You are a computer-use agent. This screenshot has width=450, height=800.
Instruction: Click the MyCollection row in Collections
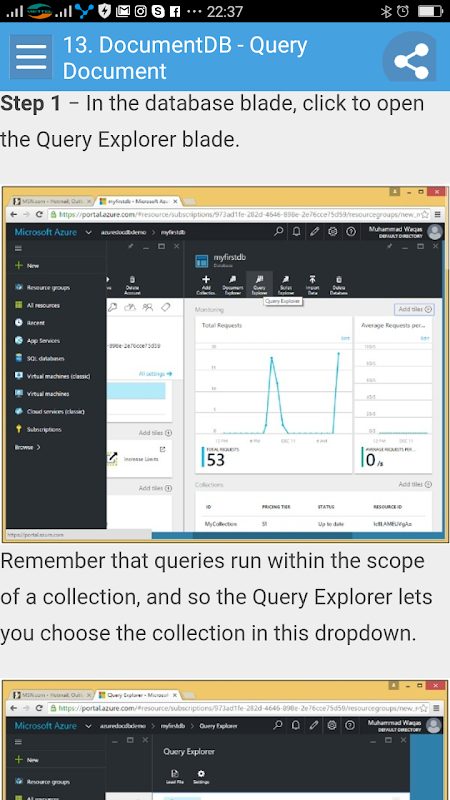[313, 524]
